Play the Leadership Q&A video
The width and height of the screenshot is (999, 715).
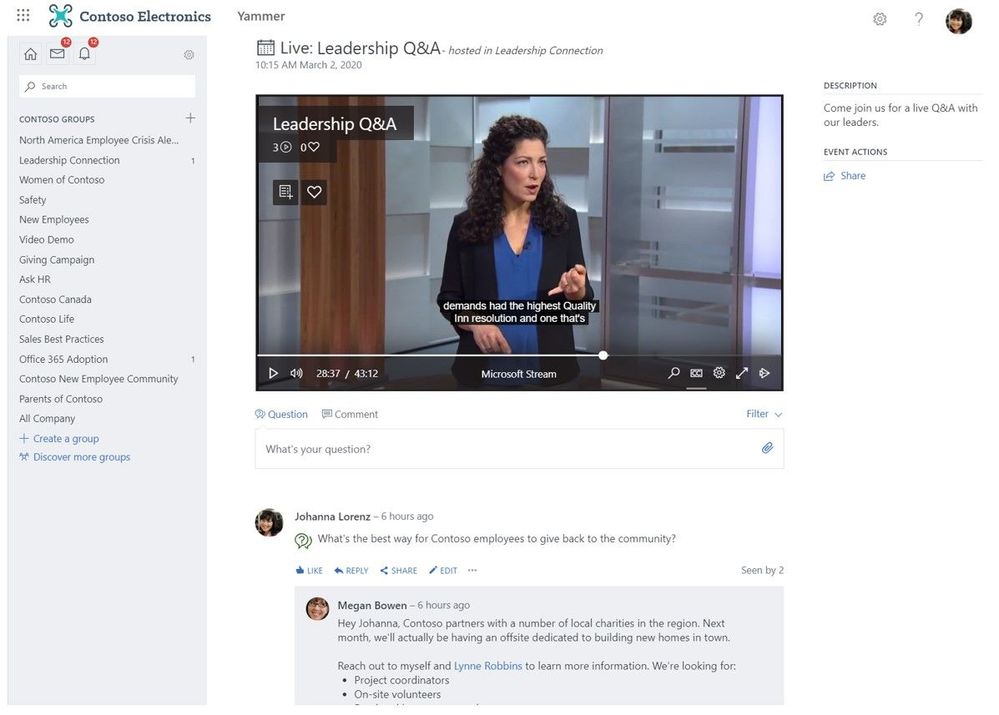click(273, 373)
